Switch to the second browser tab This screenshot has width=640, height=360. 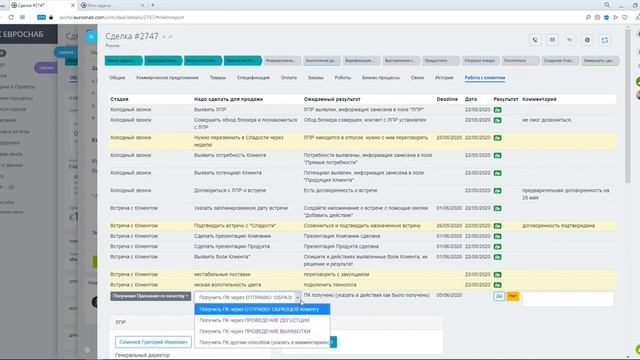[112, 5]
